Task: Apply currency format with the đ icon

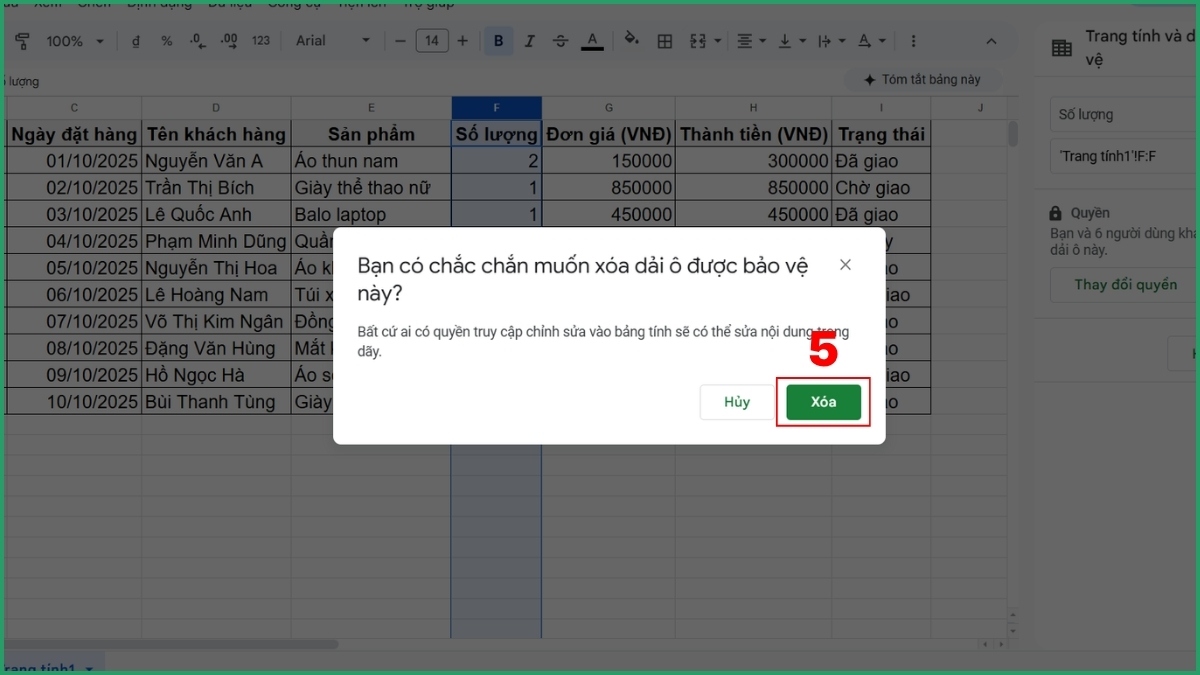Action: 136,41
